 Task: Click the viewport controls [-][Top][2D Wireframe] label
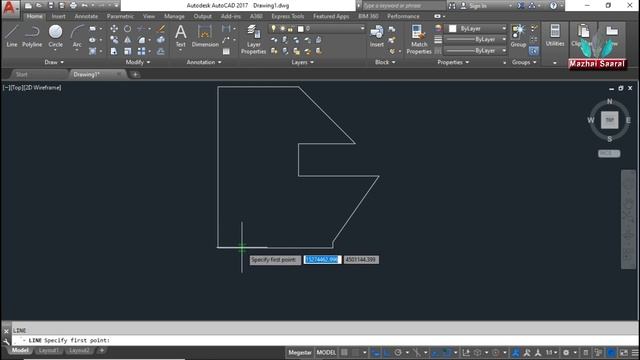(x=32, y=87)
